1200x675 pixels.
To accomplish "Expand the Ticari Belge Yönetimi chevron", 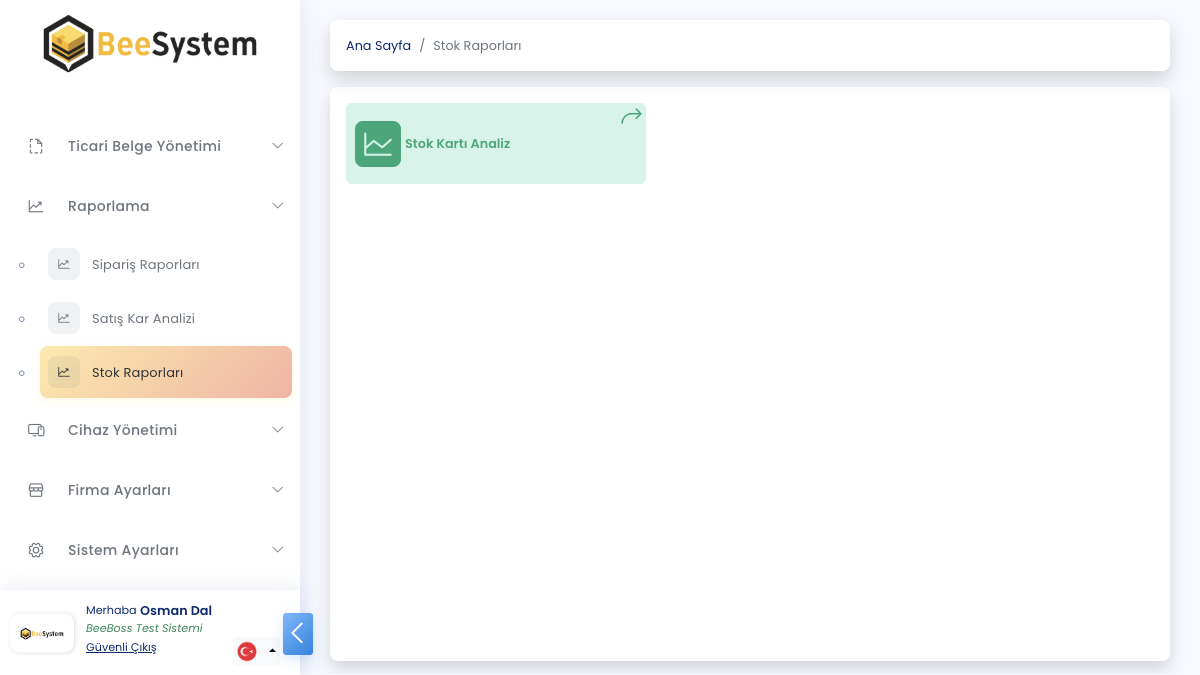I will pos(278,146).
